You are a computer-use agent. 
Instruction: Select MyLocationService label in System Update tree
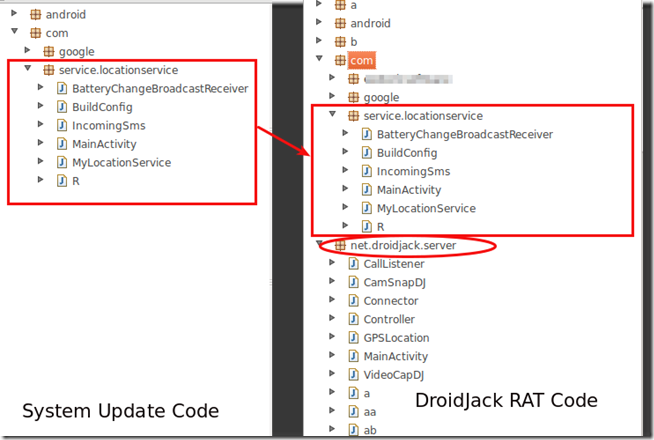coord(121,163)
